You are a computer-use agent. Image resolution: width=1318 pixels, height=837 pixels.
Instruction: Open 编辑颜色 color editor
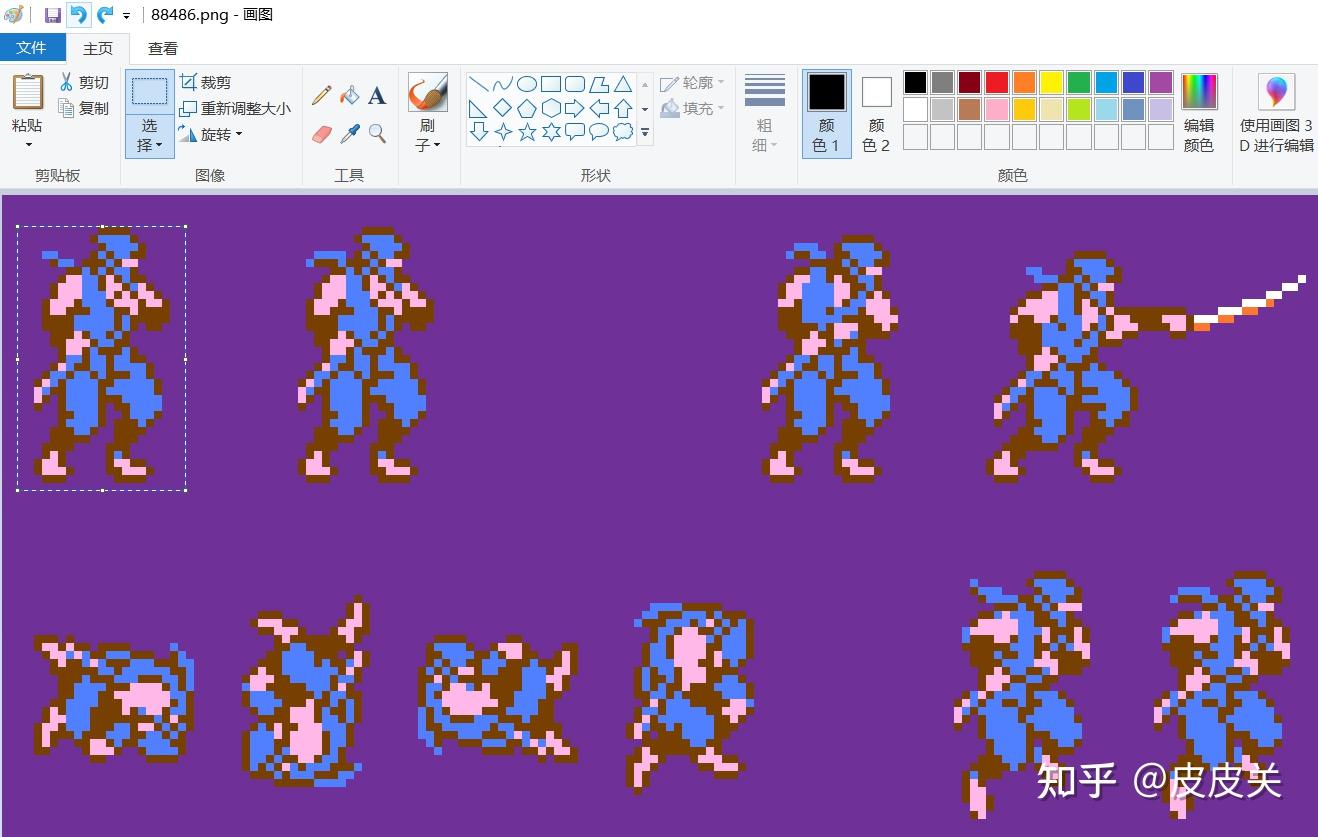point(1199,113)
